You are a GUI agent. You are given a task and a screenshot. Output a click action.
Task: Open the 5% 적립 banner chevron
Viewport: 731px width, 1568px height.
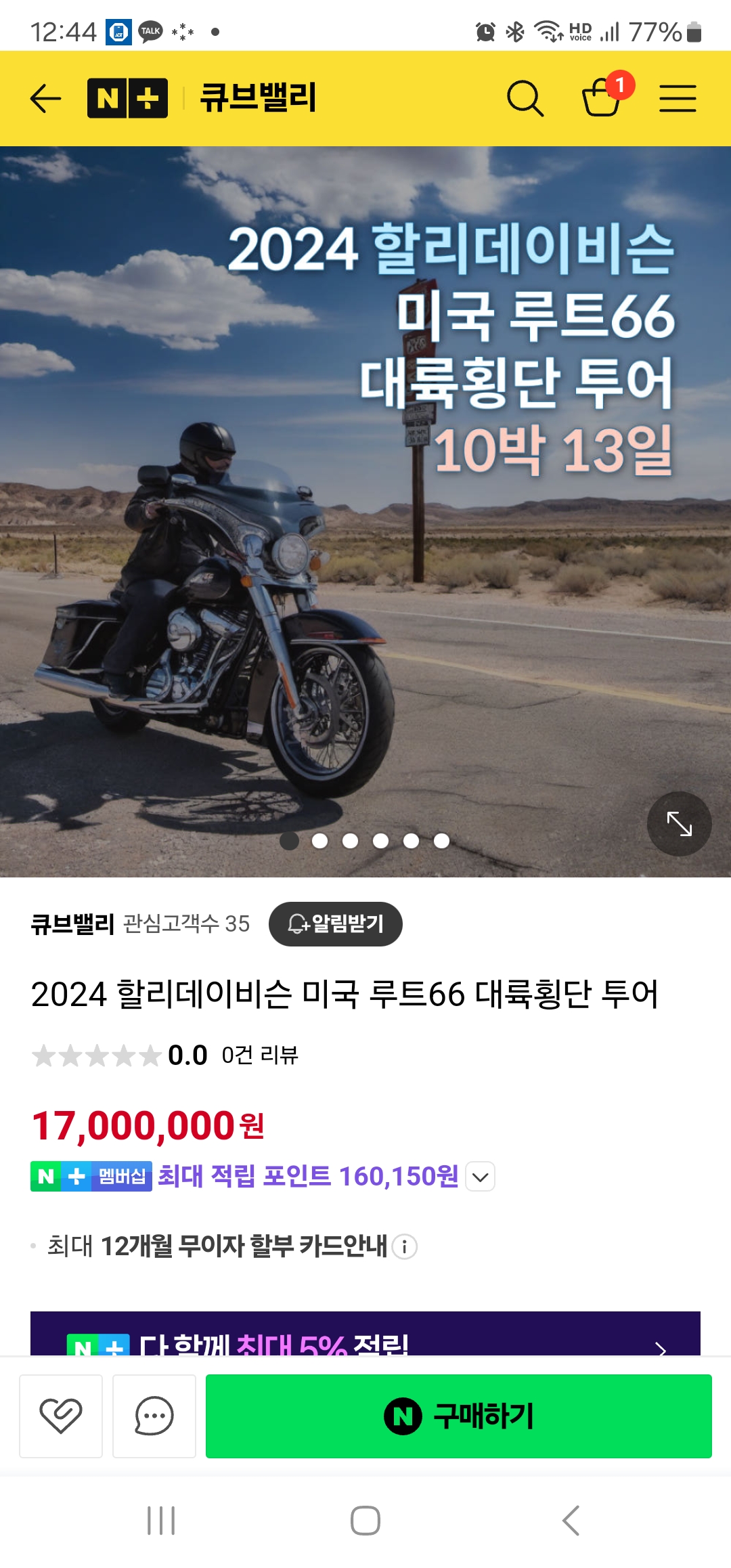click(661, 1349)
